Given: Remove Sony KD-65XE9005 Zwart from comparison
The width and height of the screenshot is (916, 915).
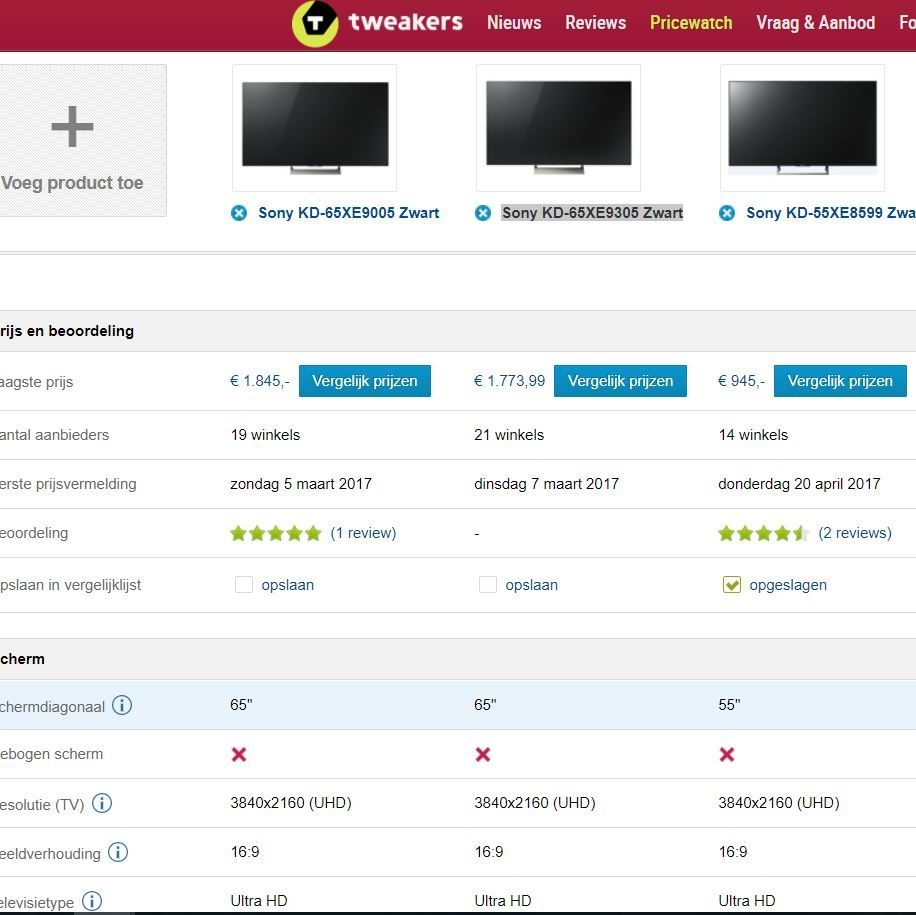Looking at the screenshot, I should click(239, 213).
